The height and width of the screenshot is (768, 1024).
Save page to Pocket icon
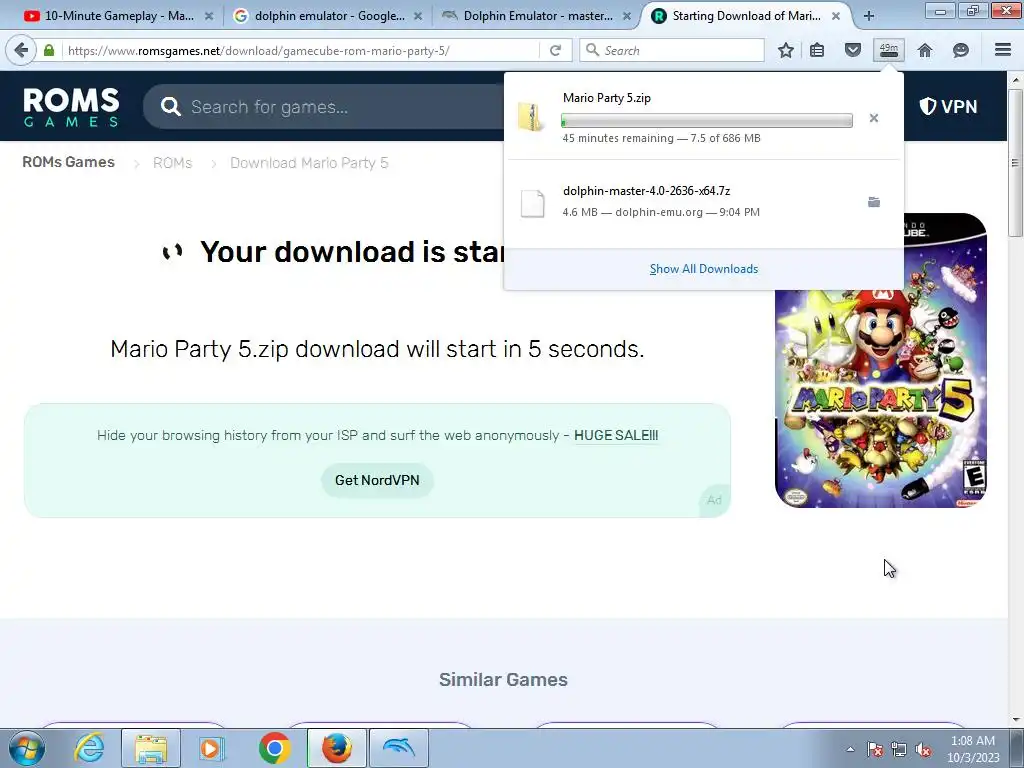click(x=852, y=50)
